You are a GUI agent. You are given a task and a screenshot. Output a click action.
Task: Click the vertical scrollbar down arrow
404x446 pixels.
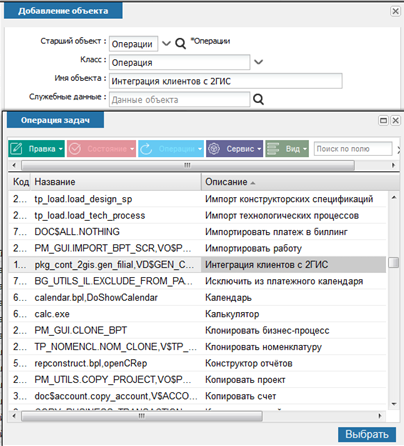(394, 404)
